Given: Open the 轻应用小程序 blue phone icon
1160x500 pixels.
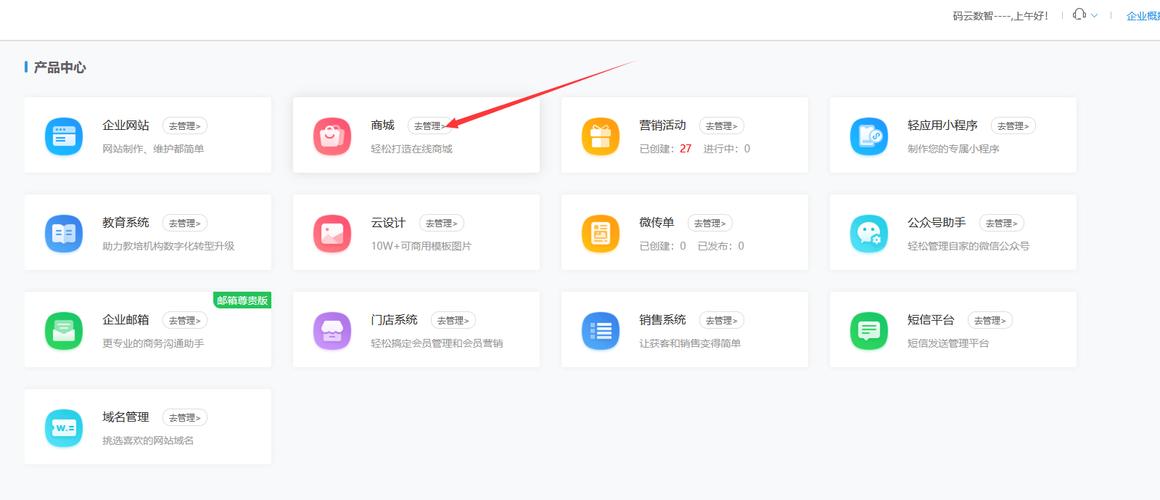Looking at the screenshot, I should click(869, 136).
